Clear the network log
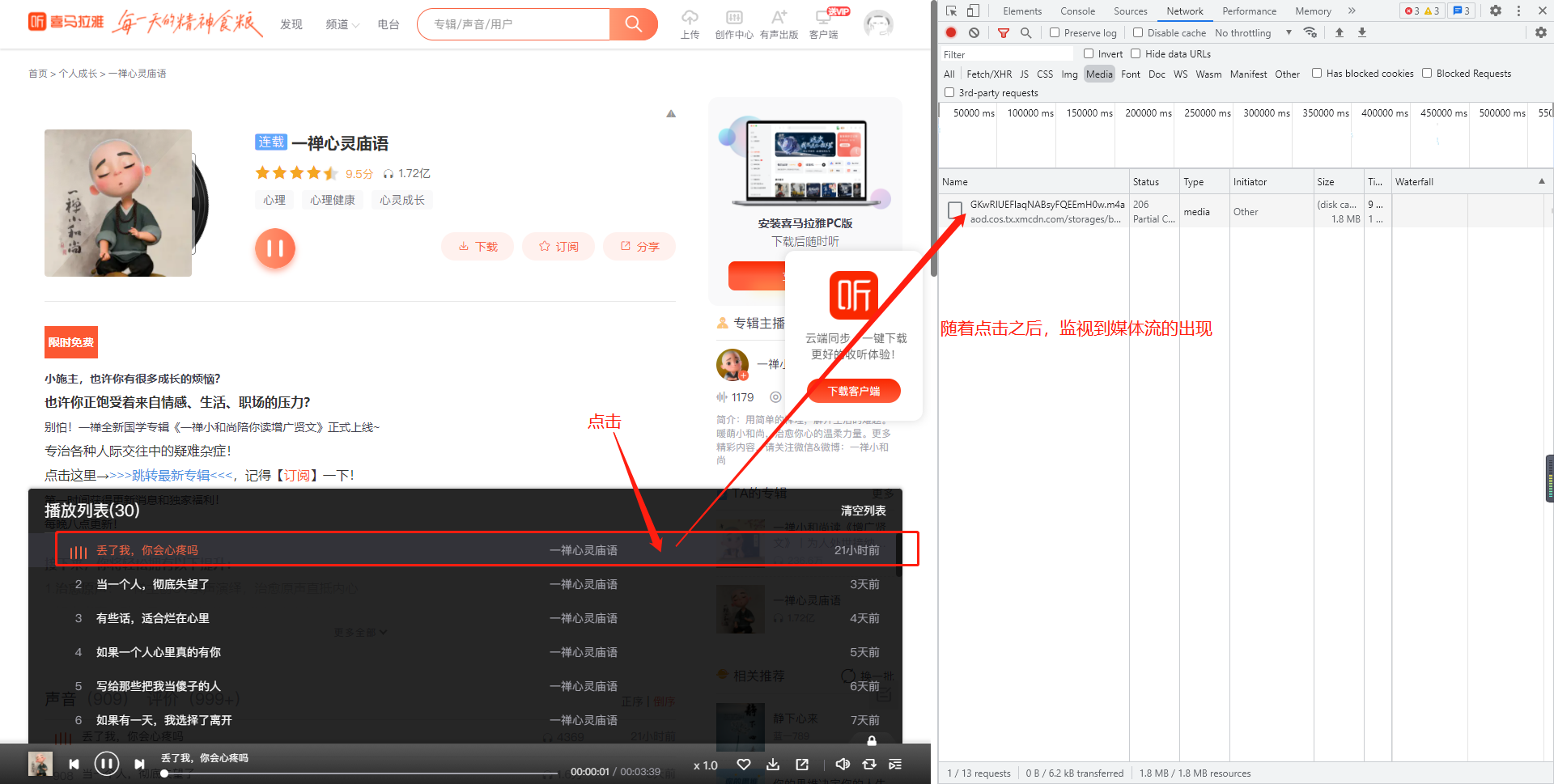 pos(974,32)
